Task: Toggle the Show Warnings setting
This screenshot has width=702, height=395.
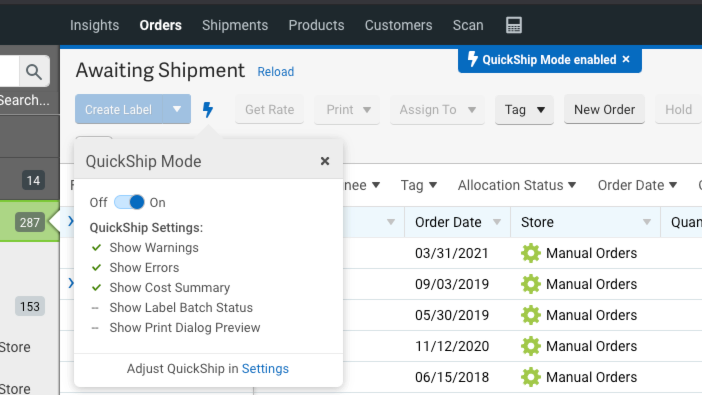Action: [145, 248]
